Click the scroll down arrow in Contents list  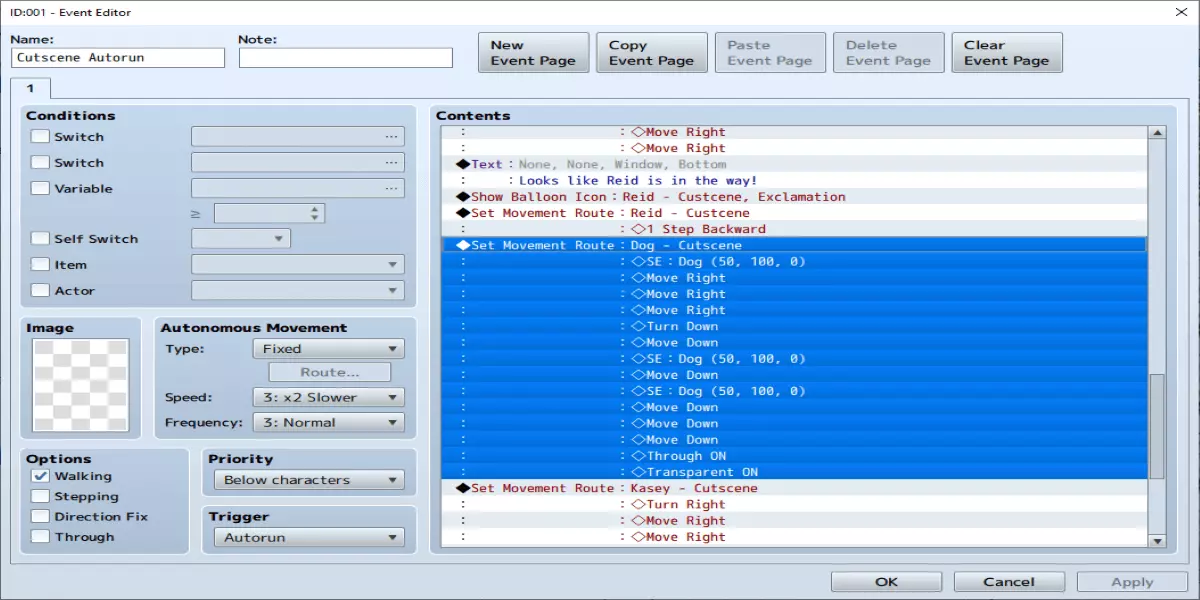[x=1157, y=540]
